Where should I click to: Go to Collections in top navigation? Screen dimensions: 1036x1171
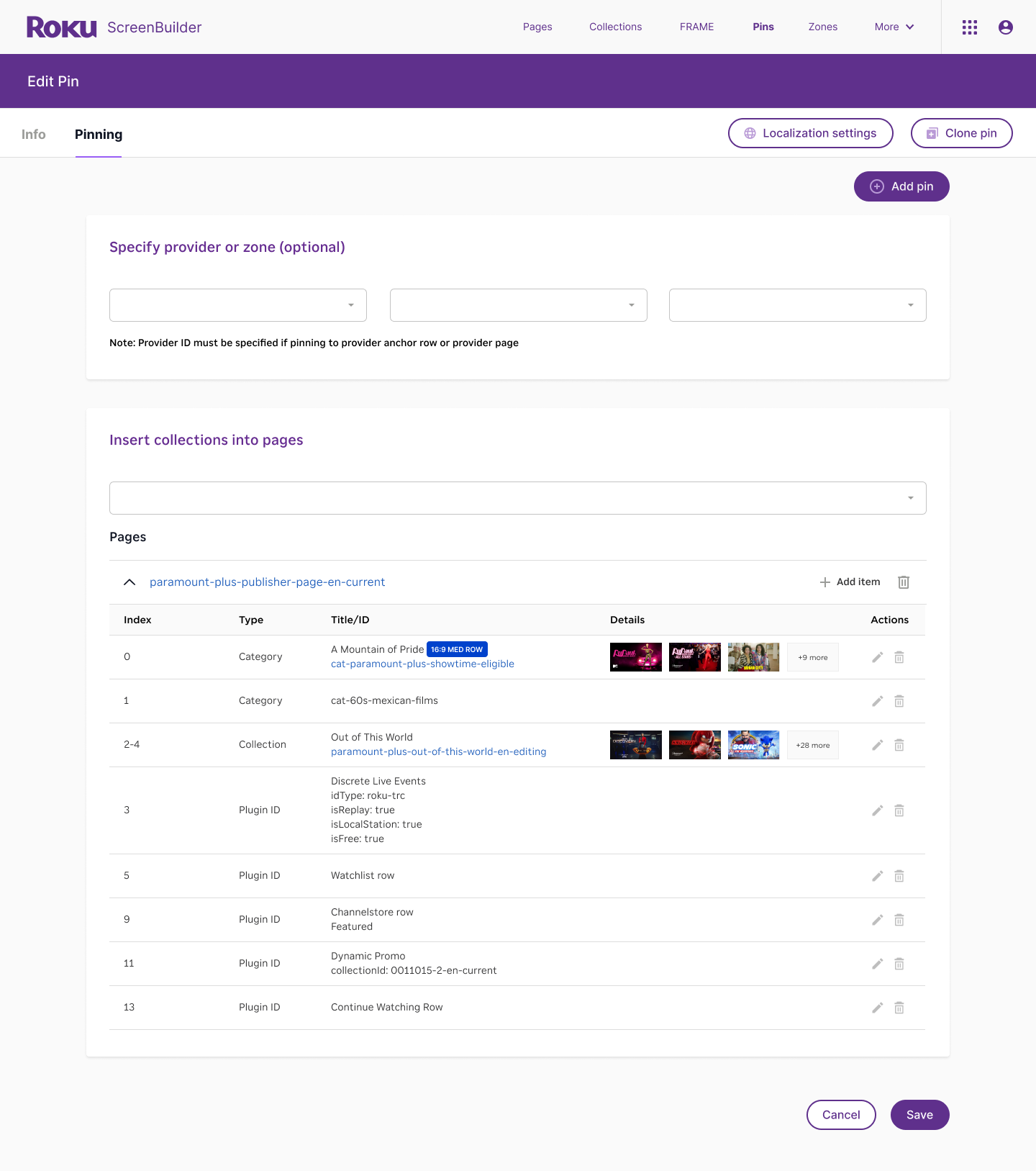pos(615,27)
